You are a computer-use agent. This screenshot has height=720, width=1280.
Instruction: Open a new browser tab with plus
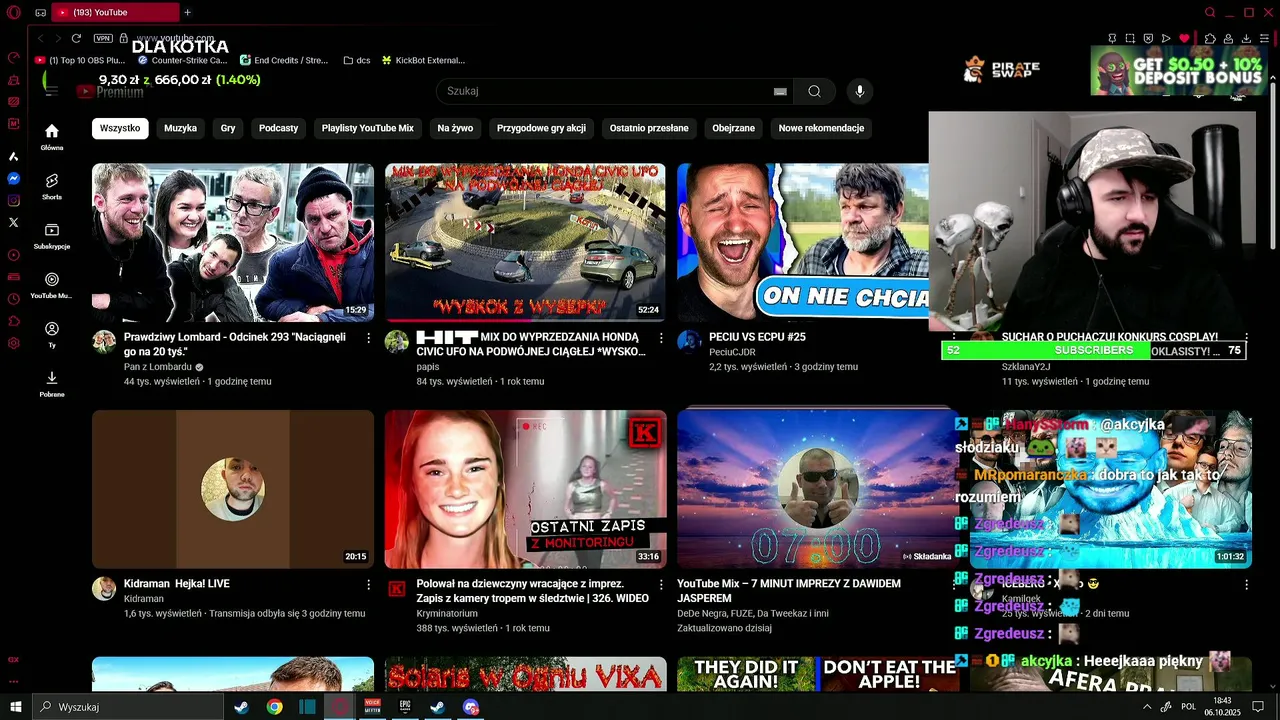187,12
